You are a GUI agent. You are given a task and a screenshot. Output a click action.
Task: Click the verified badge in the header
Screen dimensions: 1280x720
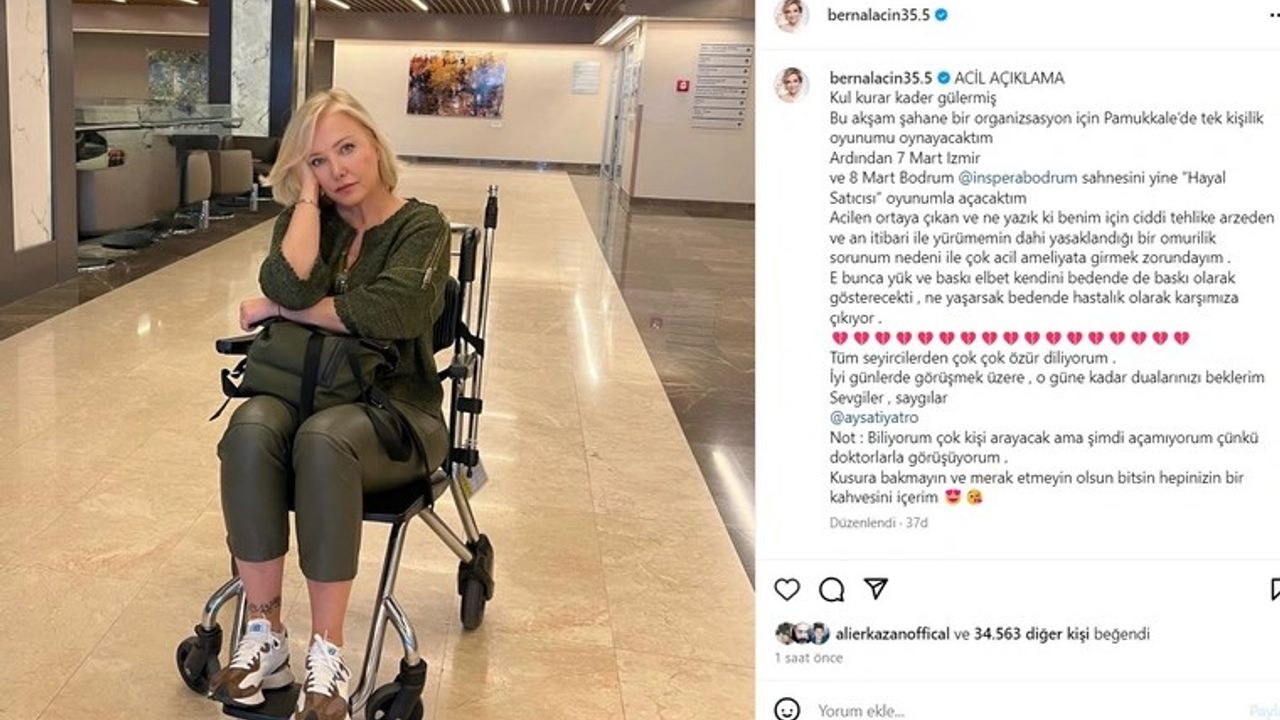pos(942,15)
